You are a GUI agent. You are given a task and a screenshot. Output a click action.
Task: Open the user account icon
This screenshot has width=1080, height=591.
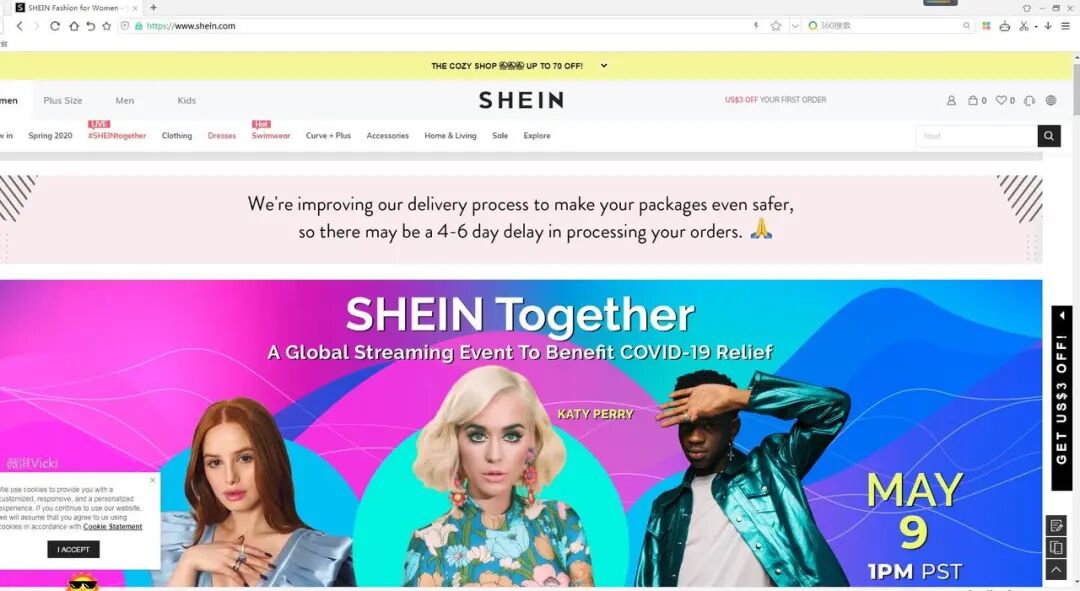tap(951, 101)
